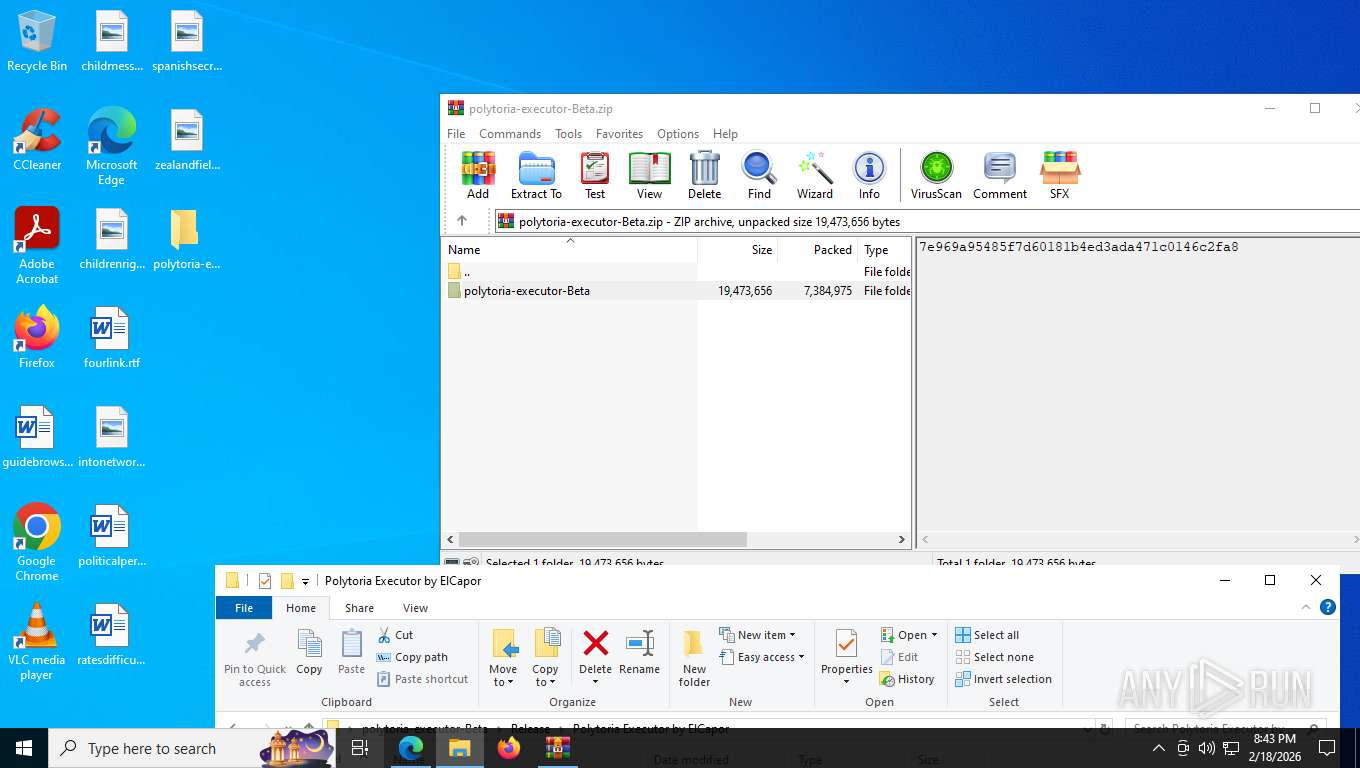Sort WinRAR list by Name column
This screenshot has height=768, width=1360.
569,250
